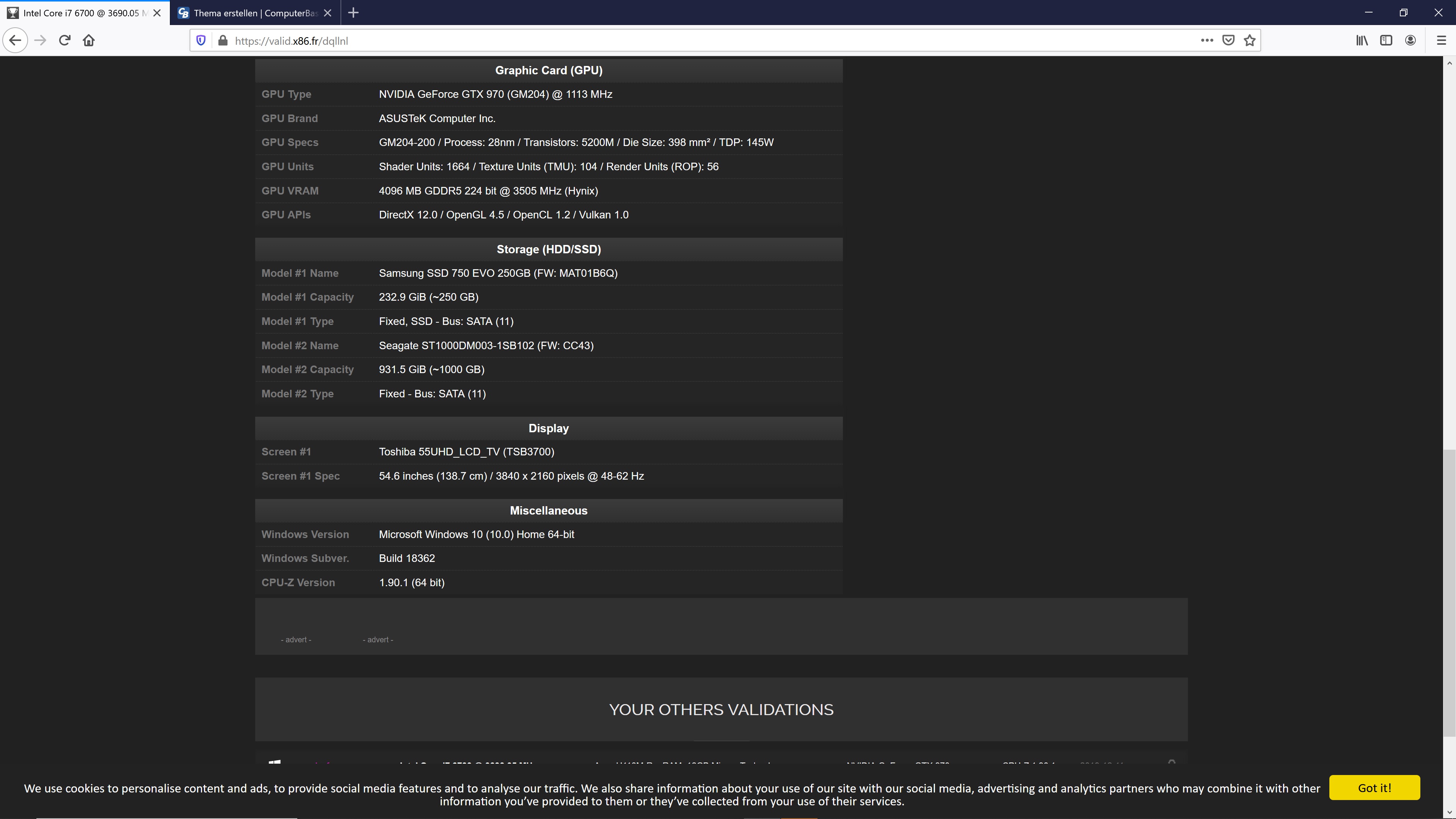Open the Firefox hamburger menu
The height and width of the screenshot is (819, 1456).
tap(1441, 40)
